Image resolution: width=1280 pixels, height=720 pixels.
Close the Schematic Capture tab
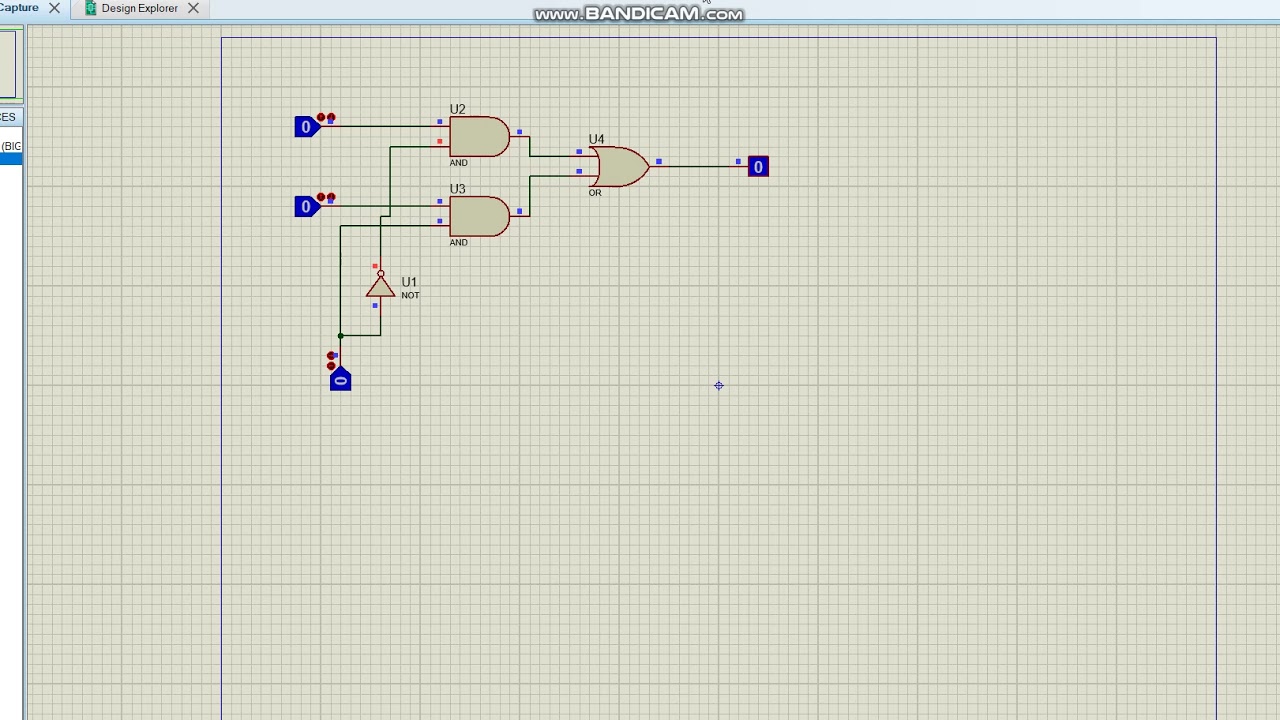[x=54, y=8]
